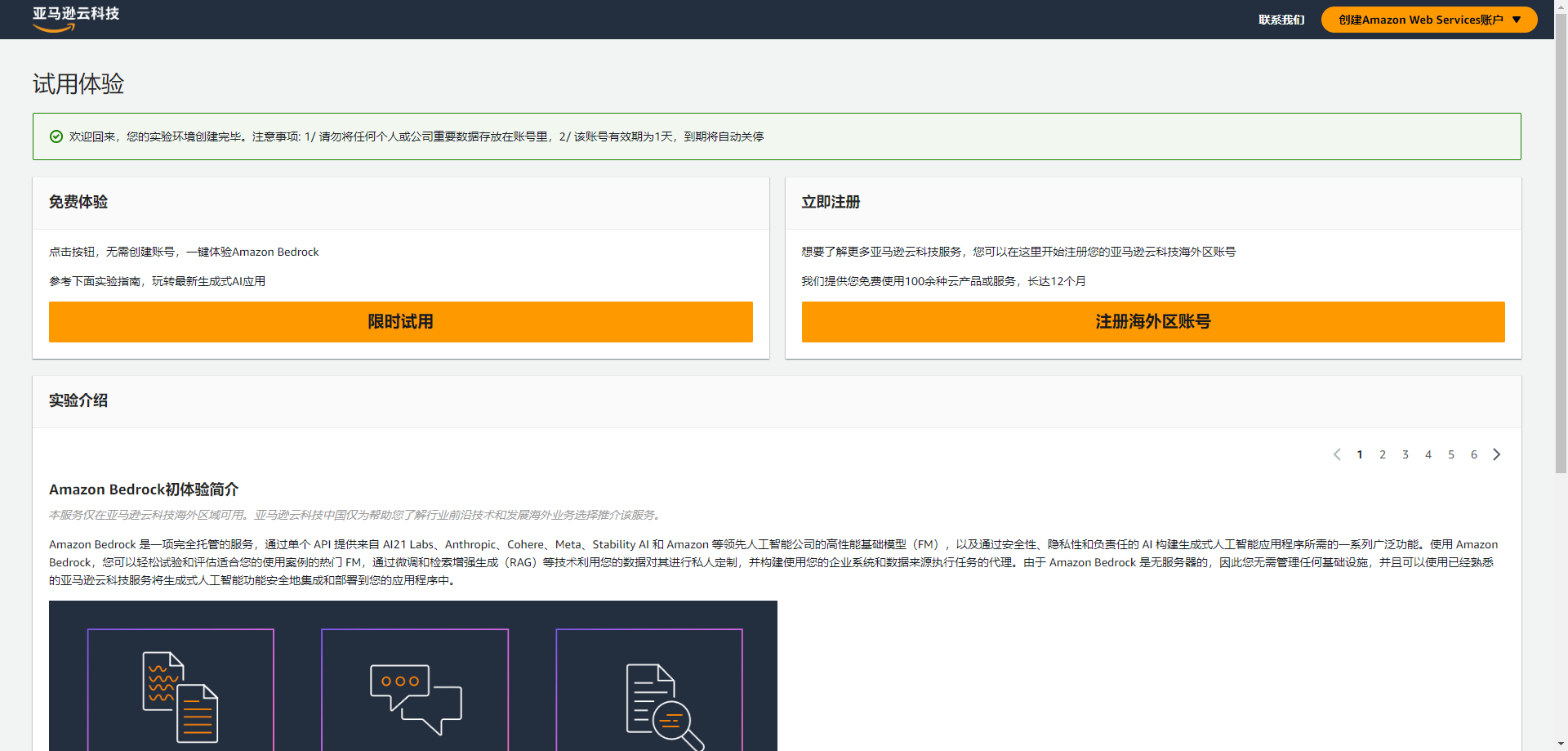This screenshot has height=751, width=1568.
Task: Click the green success check icon
Action: (x=56, y=136)
